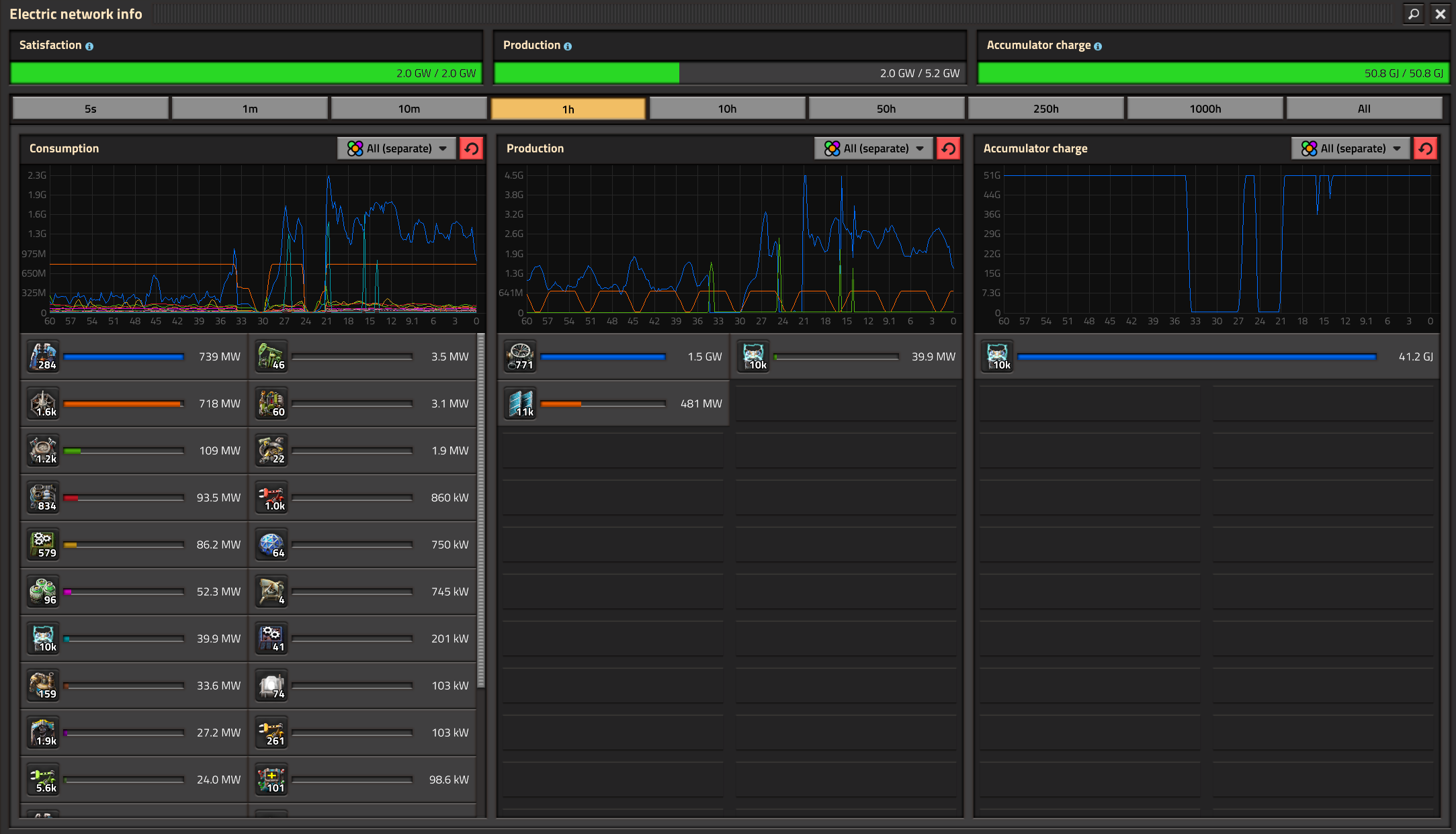Image resolution: width=1456 pixels, height=834 pixels.
Task: Select the 50h time range
Action: pyautogui.click(x=887, y=108)
